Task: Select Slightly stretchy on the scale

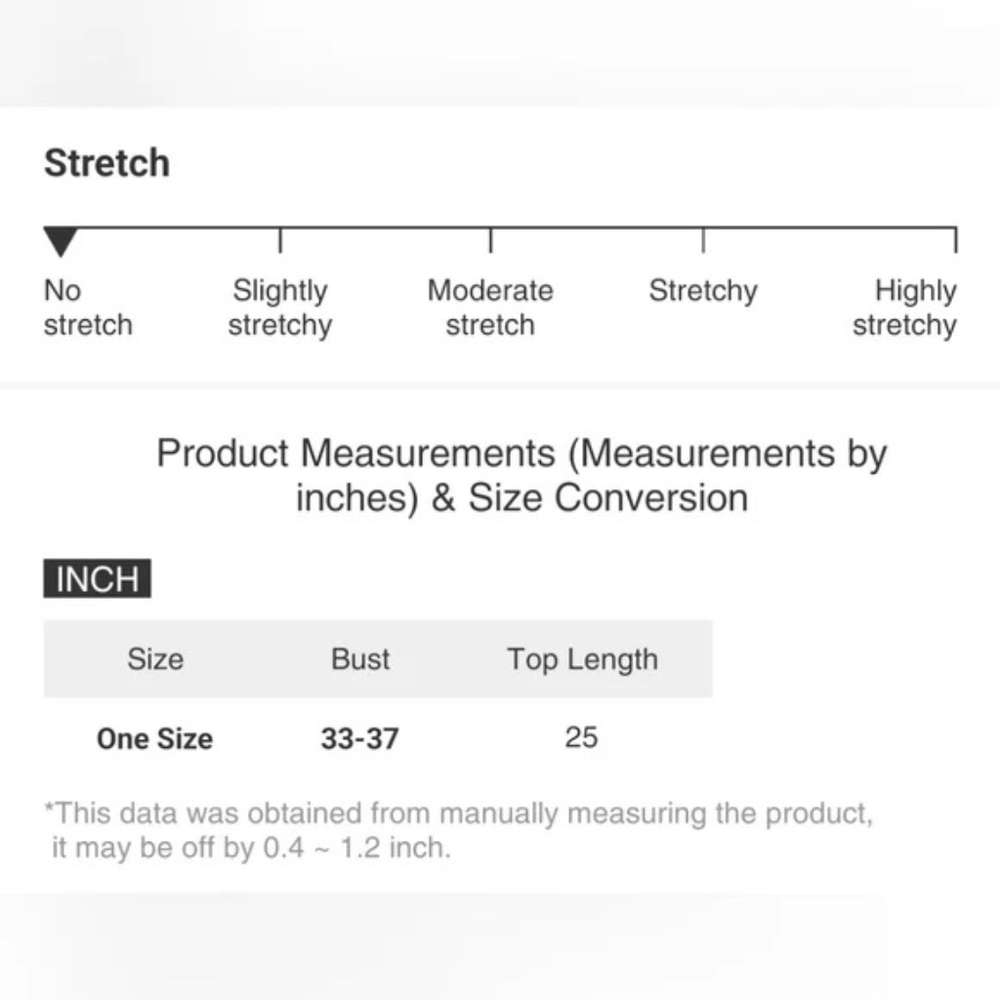Action: tap(280, 307)
